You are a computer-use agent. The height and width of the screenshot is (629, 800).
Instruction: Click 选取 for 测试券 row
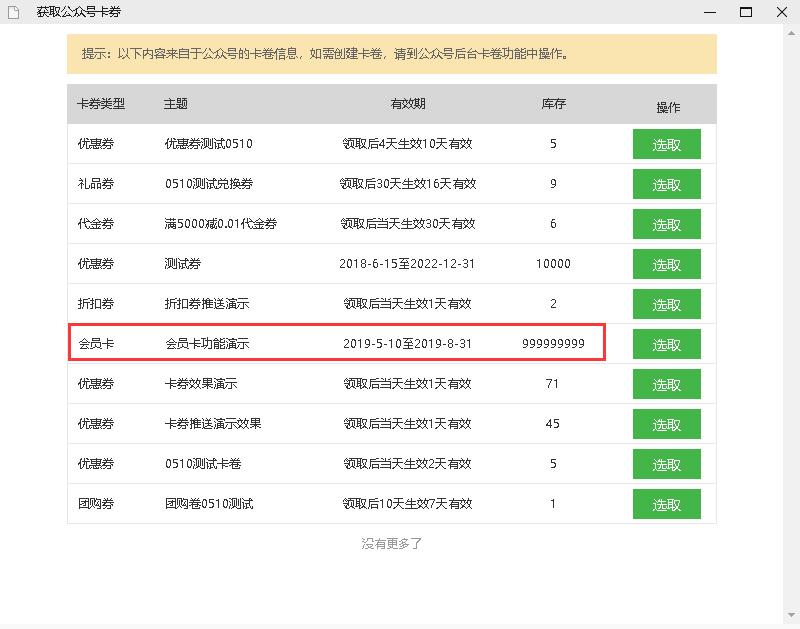(x=666, y=264)
